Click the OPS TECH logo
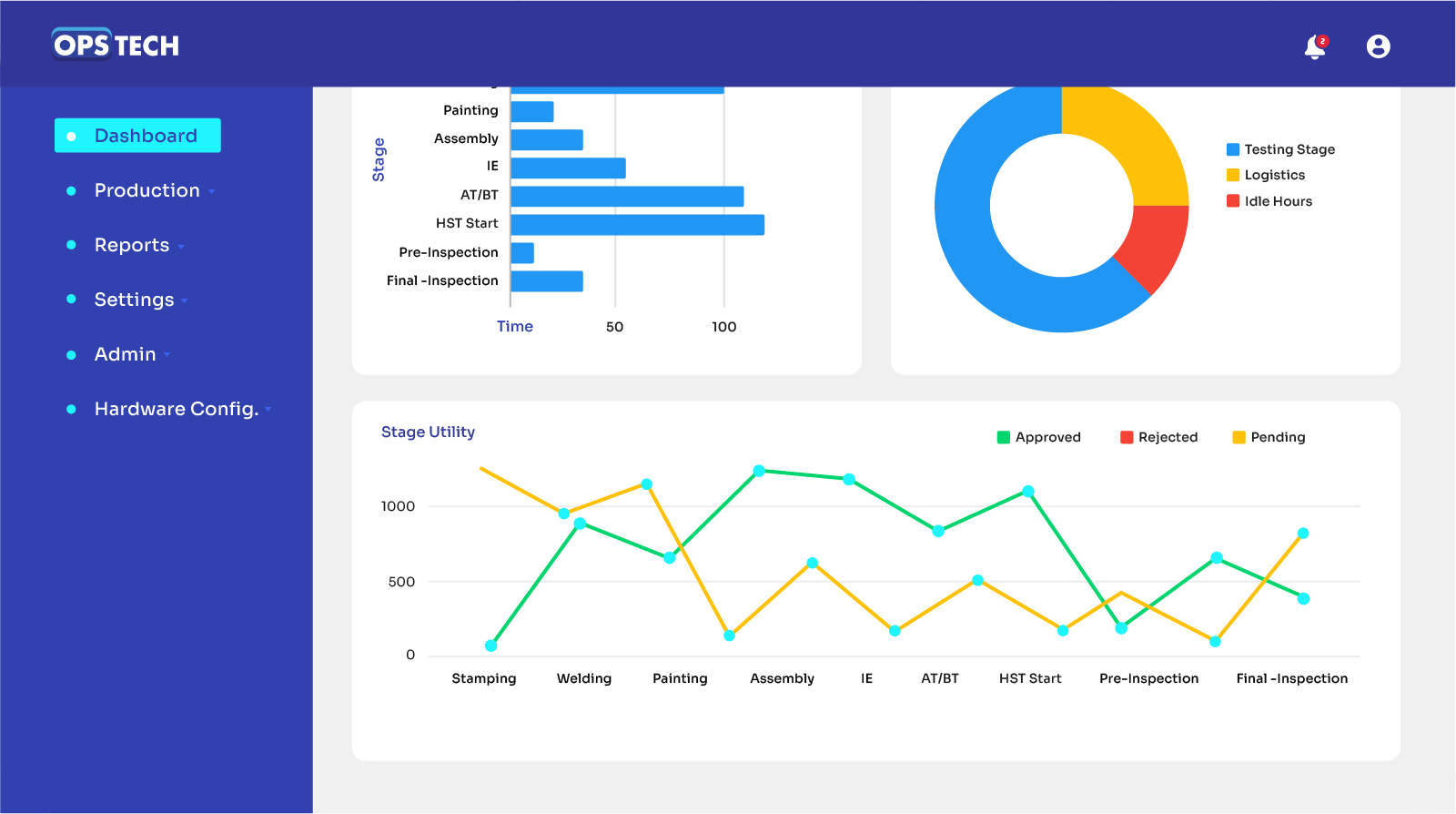The width and height of the screenshot is (1456, 814). coord(116,45)
